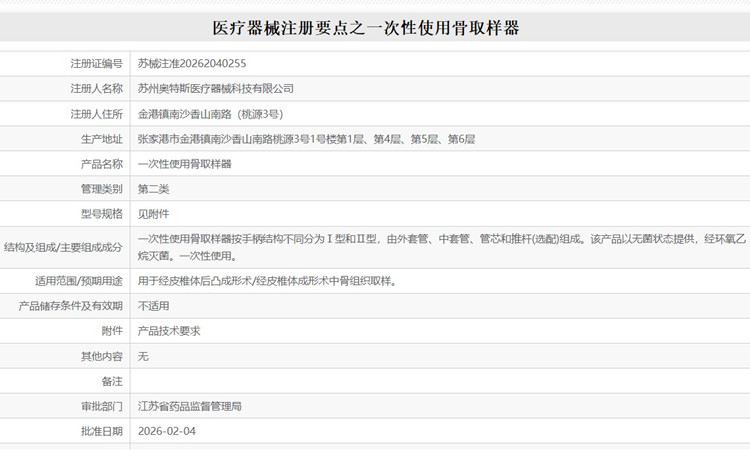The height and width of the screenshot is (457, 750).
Task: Click the 见附件 value
Action: (154, 213)
